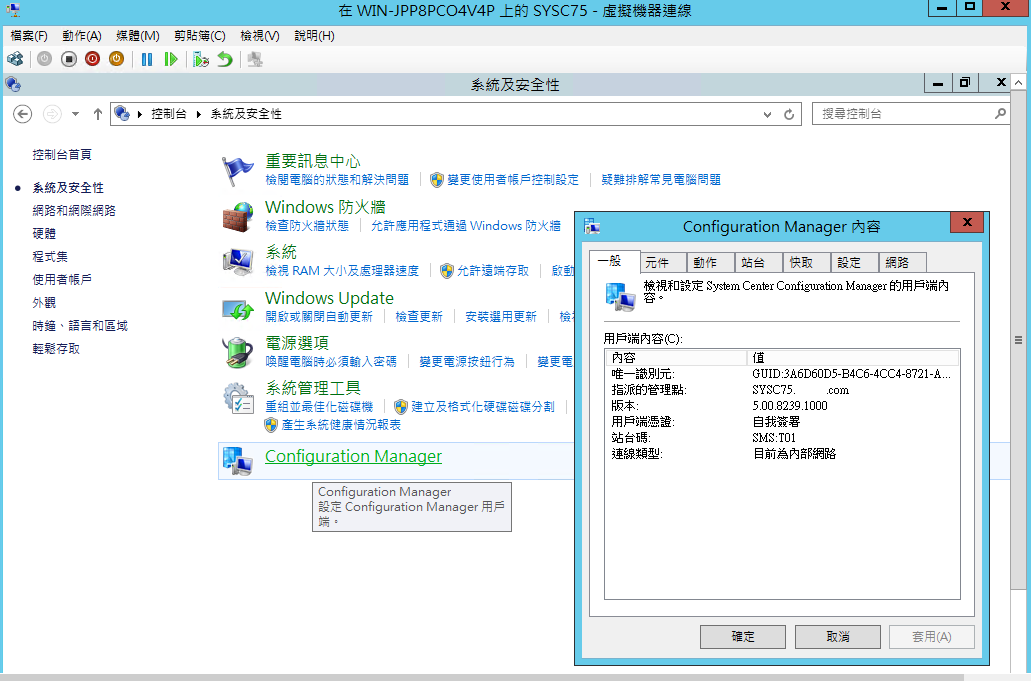Image resolution: width=1031 pixels, height=681 pixels.
Task: Click 取消 in the Configuration Manager dialog
Action: 838,636
